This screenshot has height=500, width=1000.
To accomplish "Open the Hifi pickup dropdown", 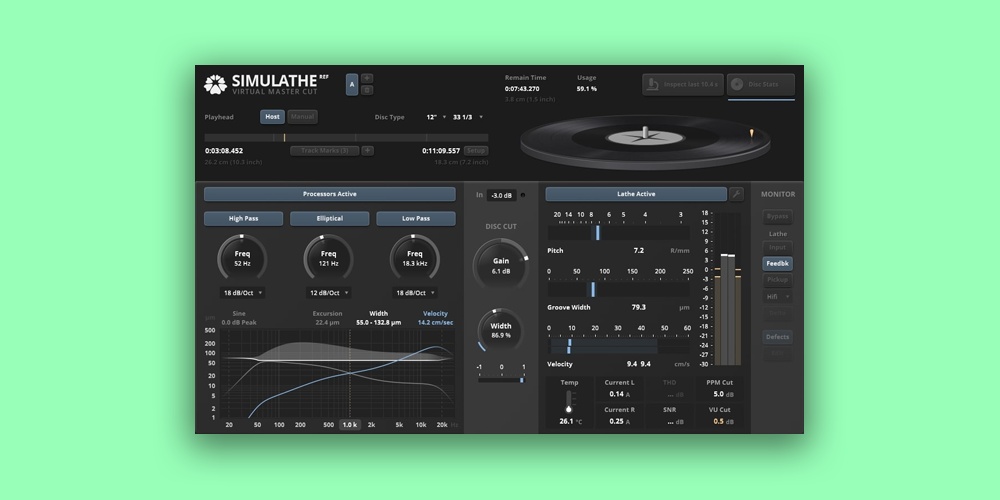I will pyautogui.click(x=777, y=297).
